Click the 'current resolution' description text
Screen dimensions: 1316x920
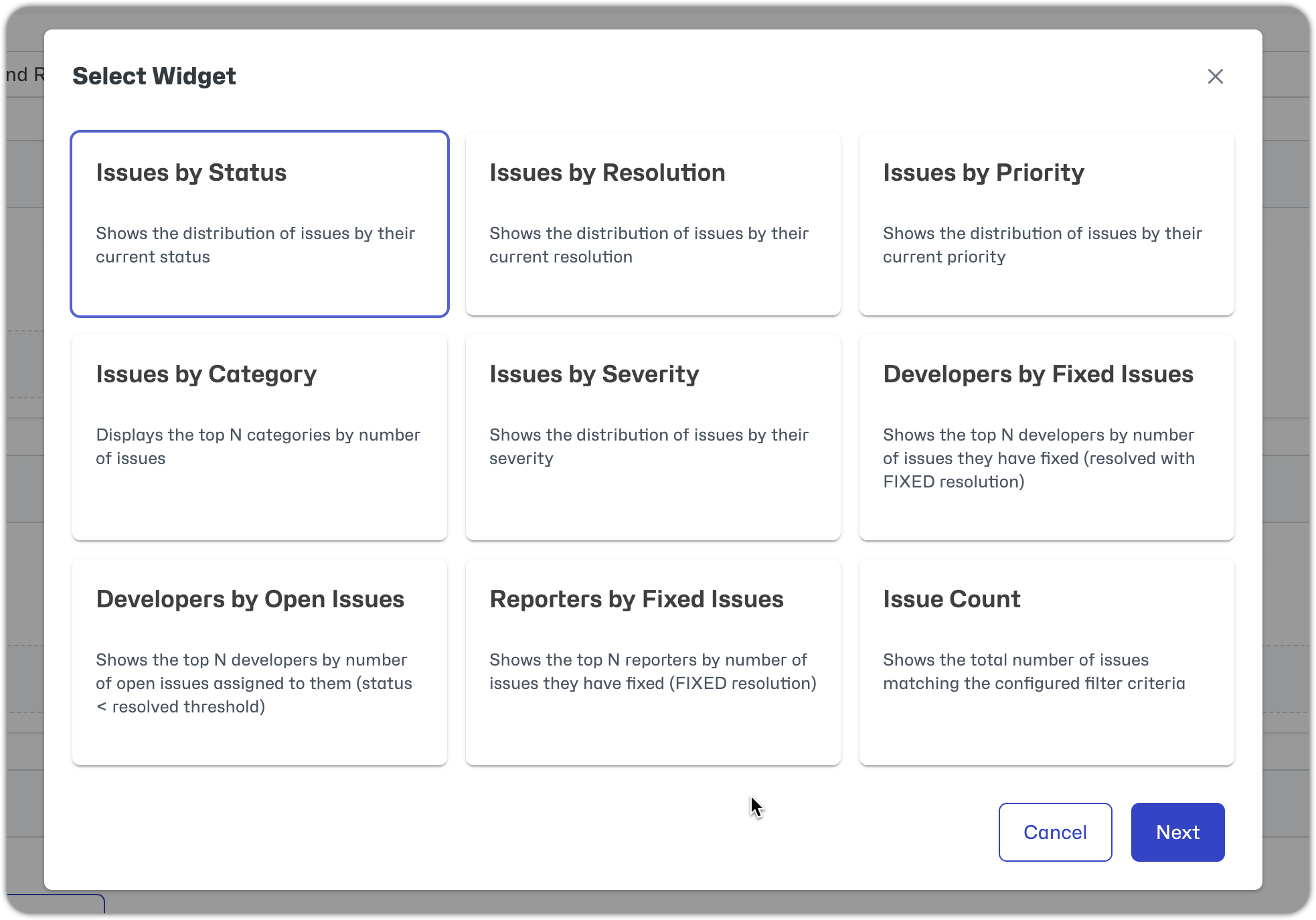[x=560, y=257]
